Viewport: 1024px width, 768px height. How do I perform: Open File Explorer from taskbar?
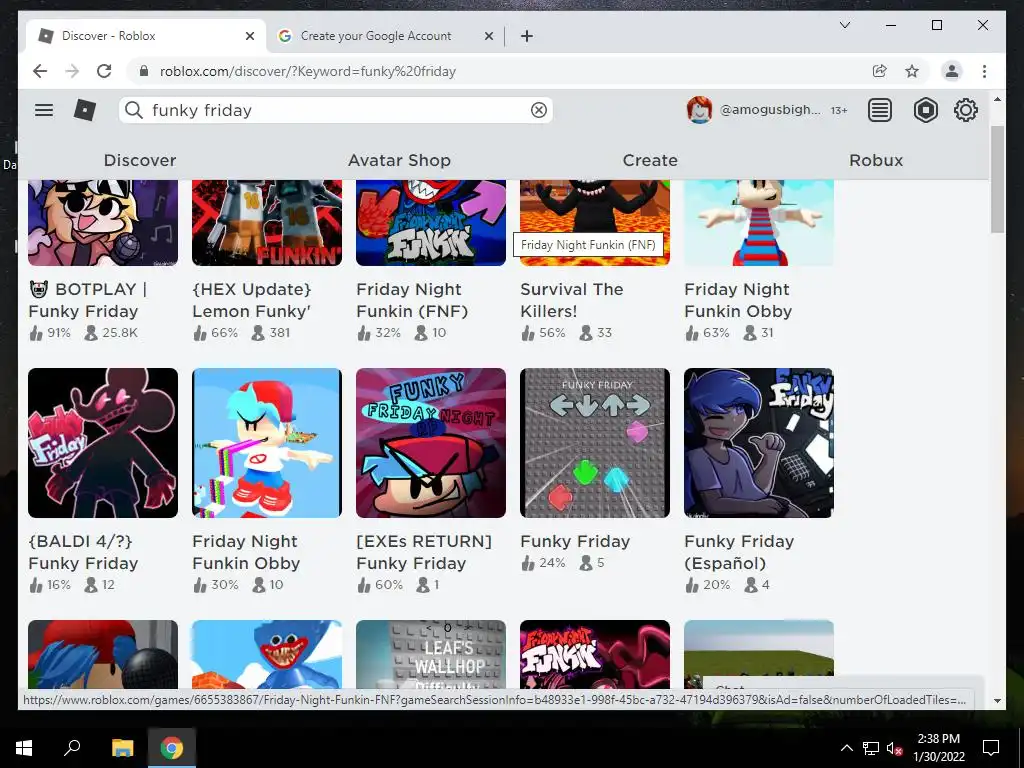(122, 748)
